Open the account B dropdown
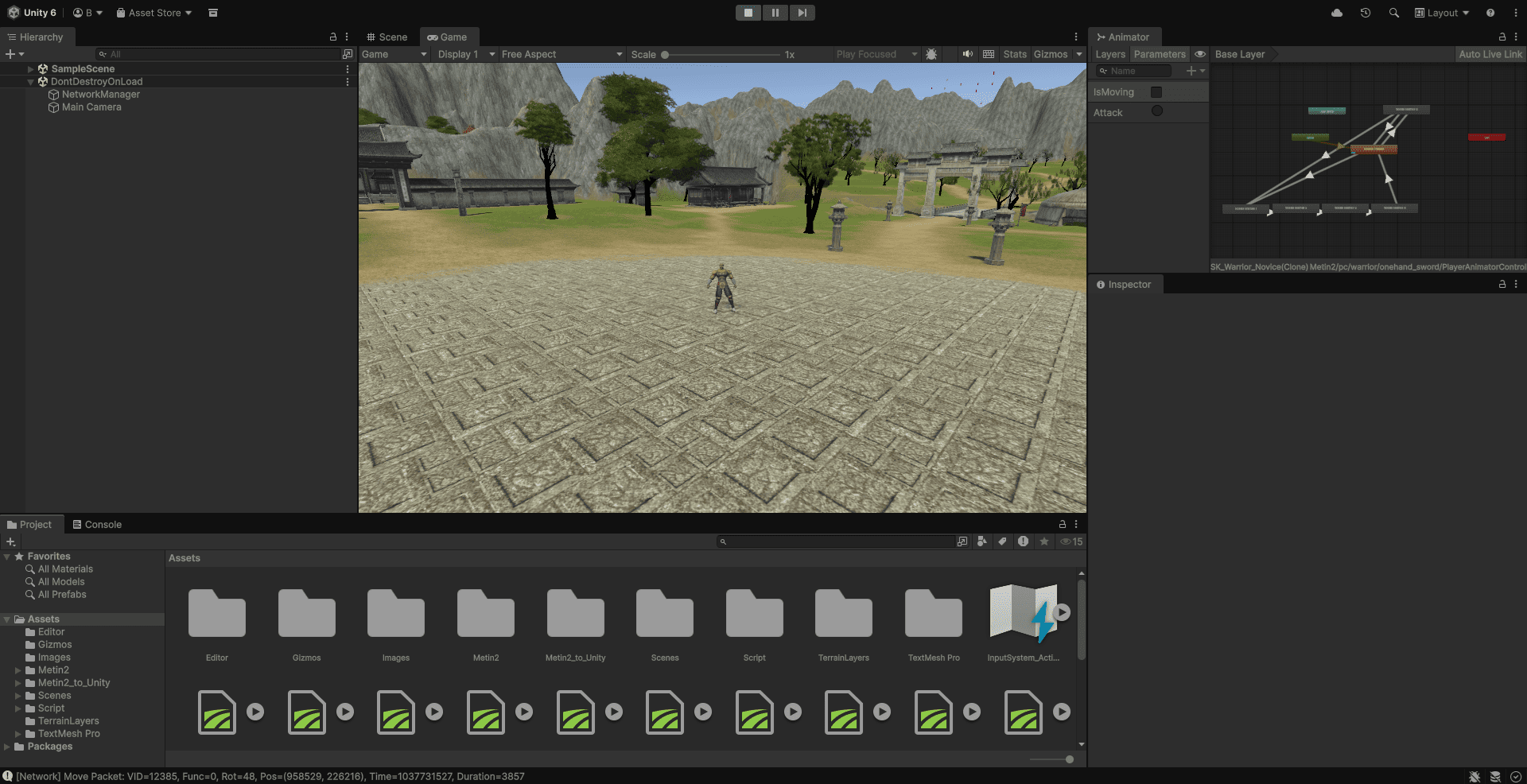Image resolution: width=1527 pixels, height=784 pixels. (x=88, y=13)
